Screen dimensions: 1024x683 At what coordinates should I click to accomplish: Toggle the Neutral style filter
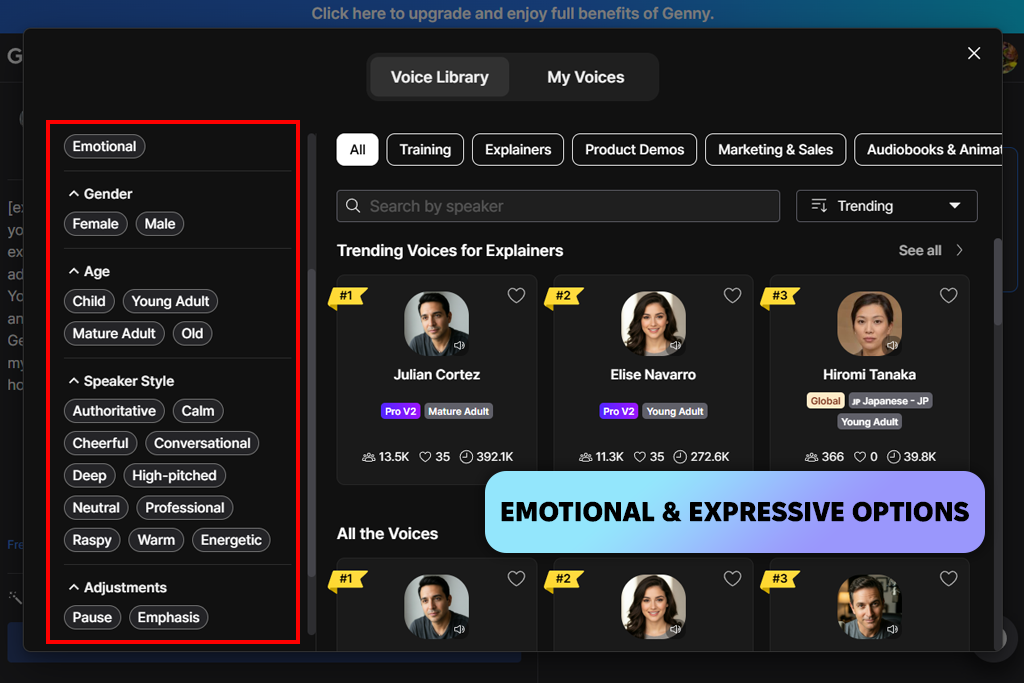96,508
